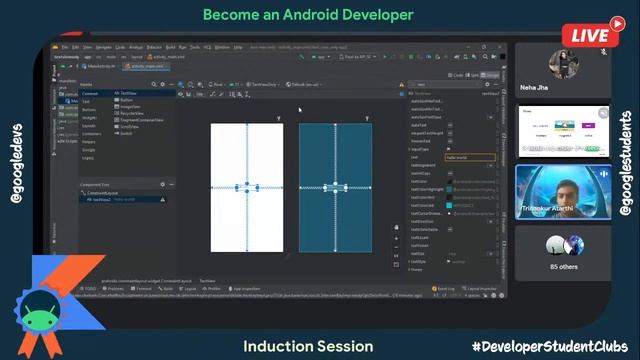Open Palette settings gear

point(162,84)
